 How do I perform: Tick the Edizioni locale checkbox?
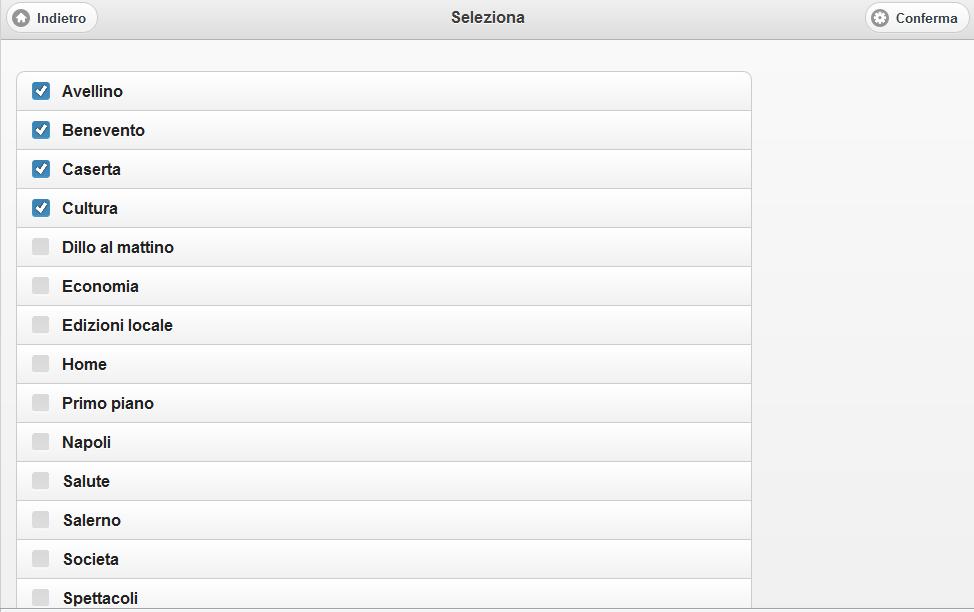[x=41, y=325]
